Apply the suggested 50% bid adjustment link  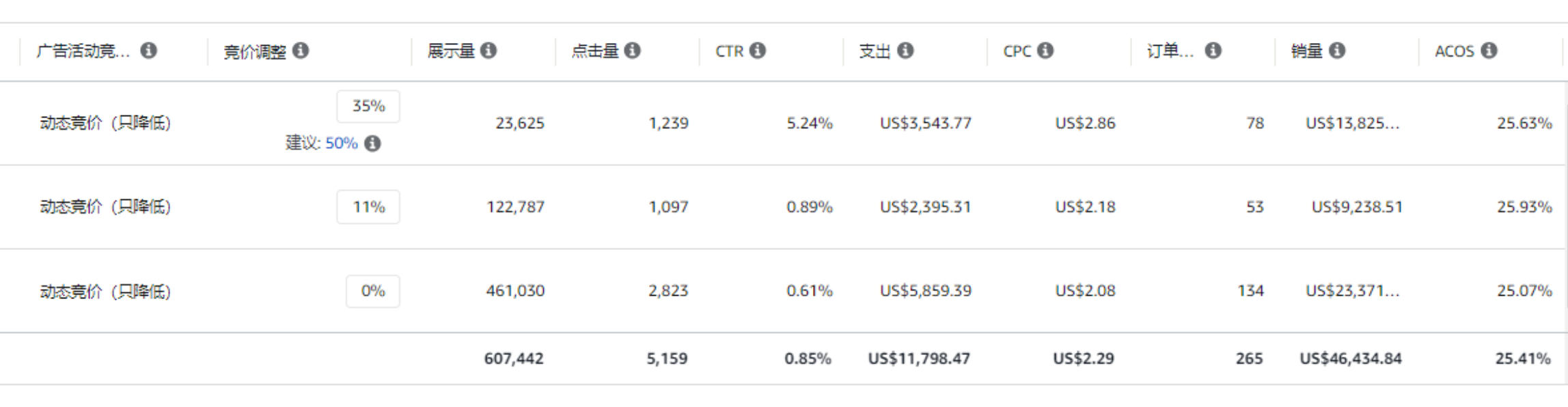pyautogui.click(x=342, y=143)
